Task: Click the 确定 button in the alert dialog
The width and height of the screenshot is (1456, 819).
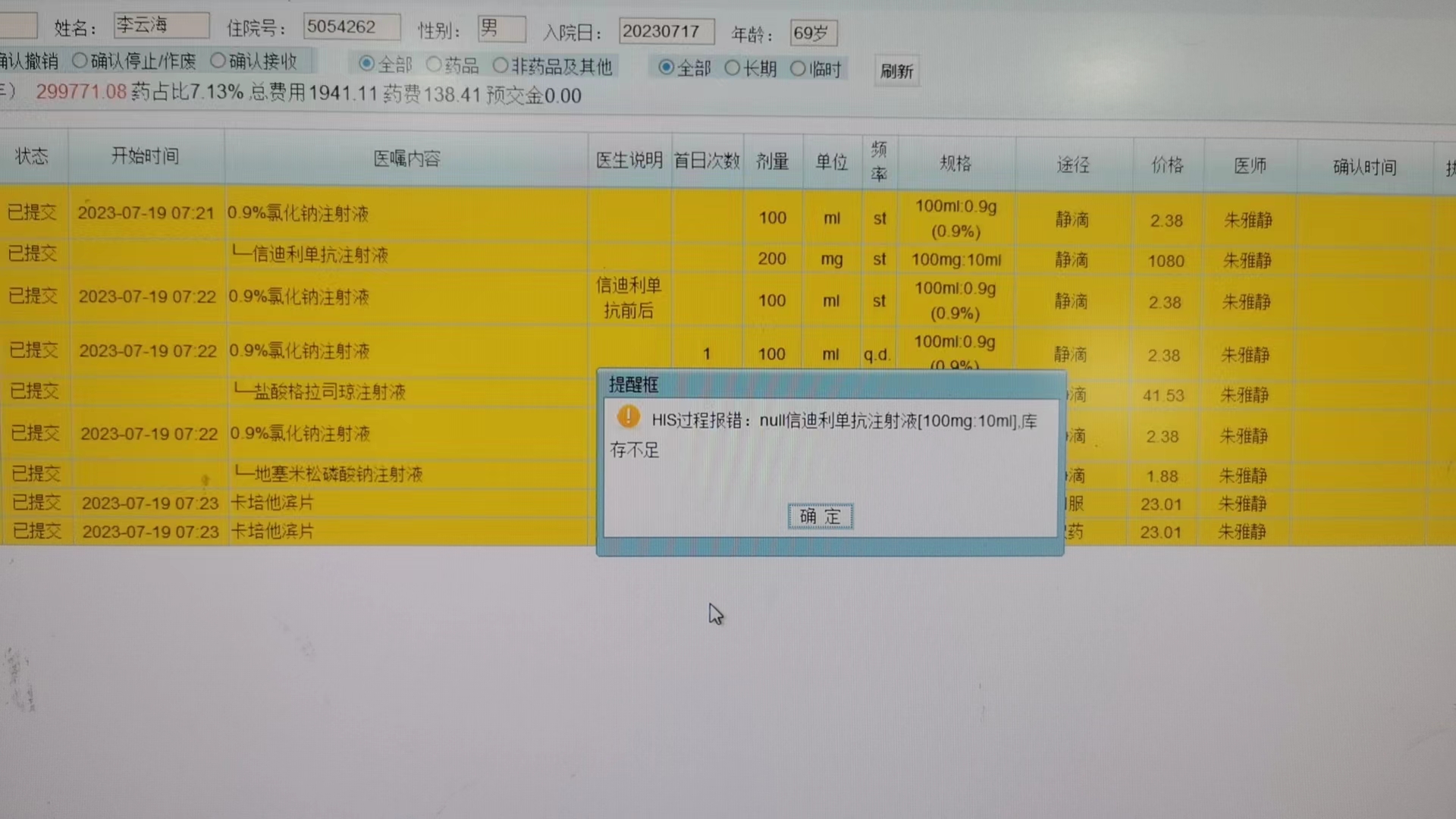Action: [820, 516]
